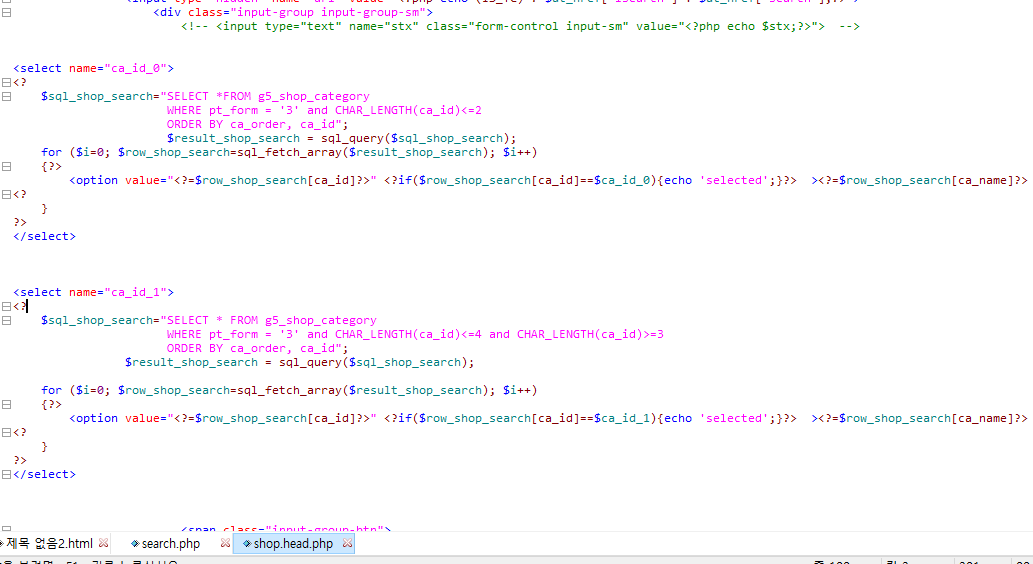Collapse fold at second $sql_shop_search line
This screenshot has width=1033, height=564.
coord(6,321)
